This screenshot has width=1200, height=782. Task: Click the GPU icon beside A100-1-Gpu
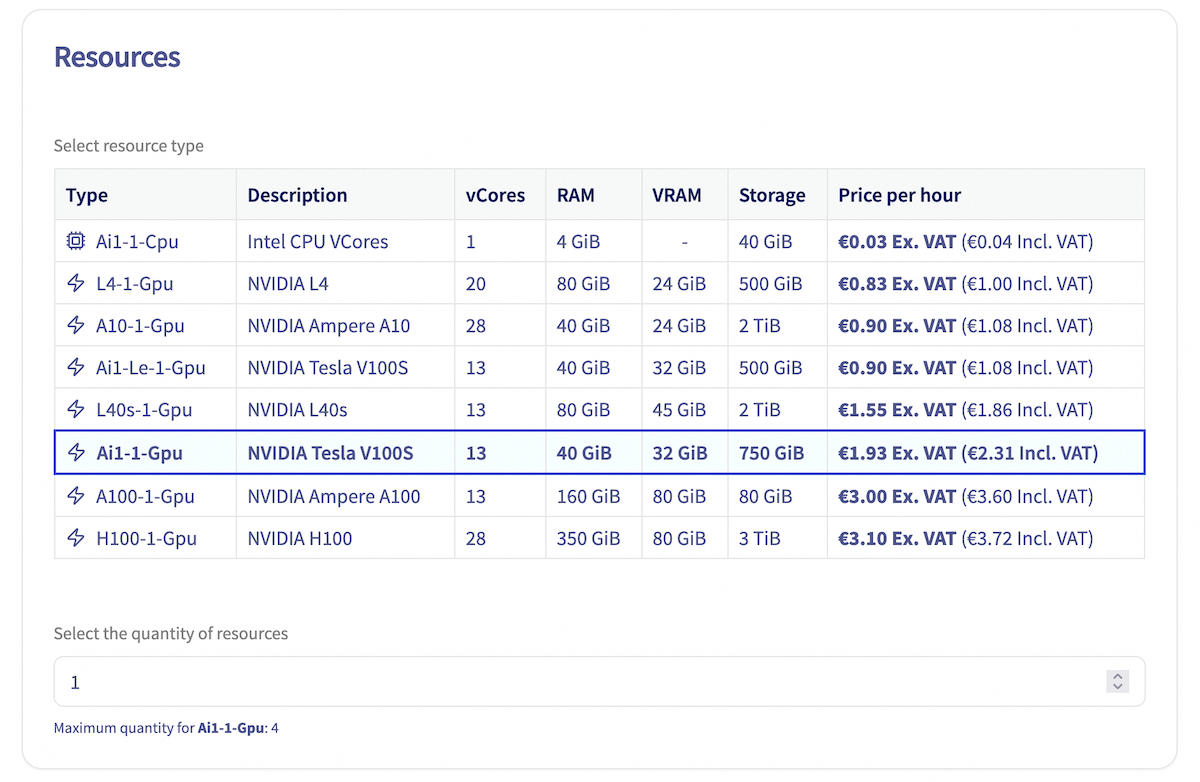click(x=76, y=496)
